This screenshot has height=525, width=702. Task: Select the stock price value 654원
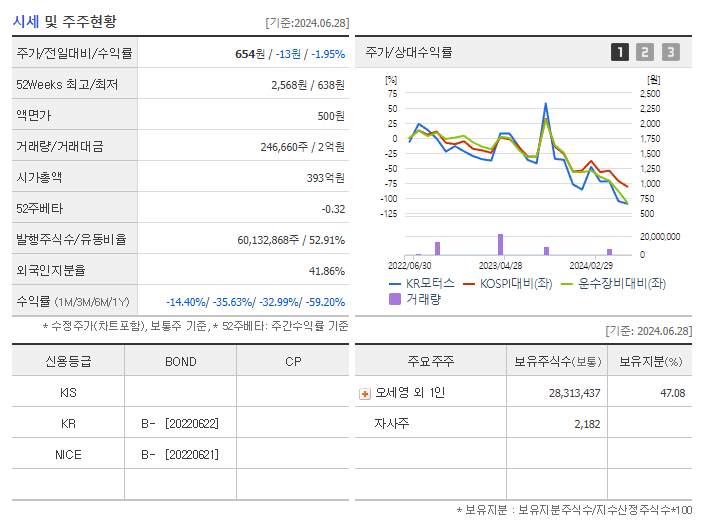(x=250, y=54)
